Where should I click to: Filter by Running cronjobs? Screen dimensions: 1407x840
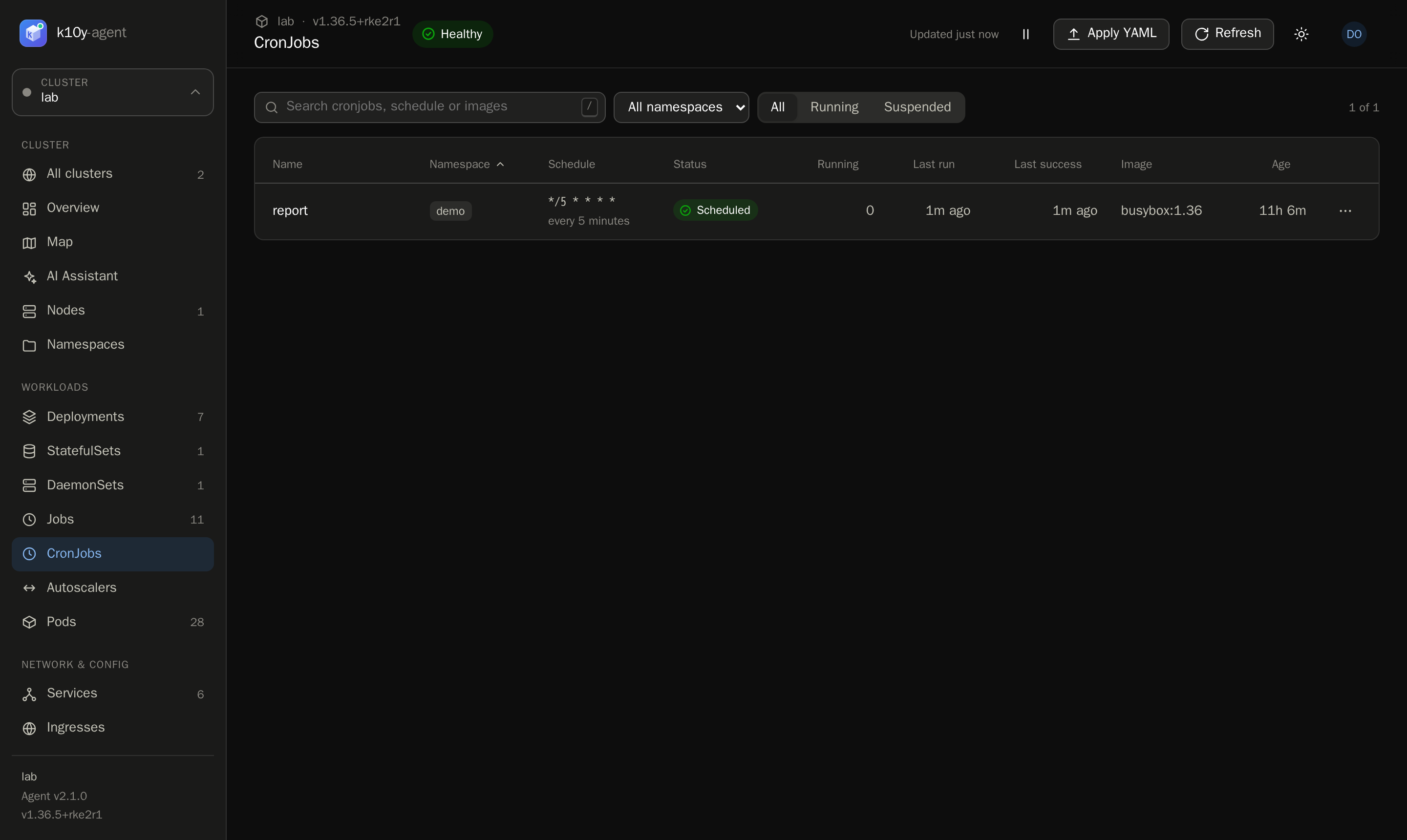coord(834,107)
